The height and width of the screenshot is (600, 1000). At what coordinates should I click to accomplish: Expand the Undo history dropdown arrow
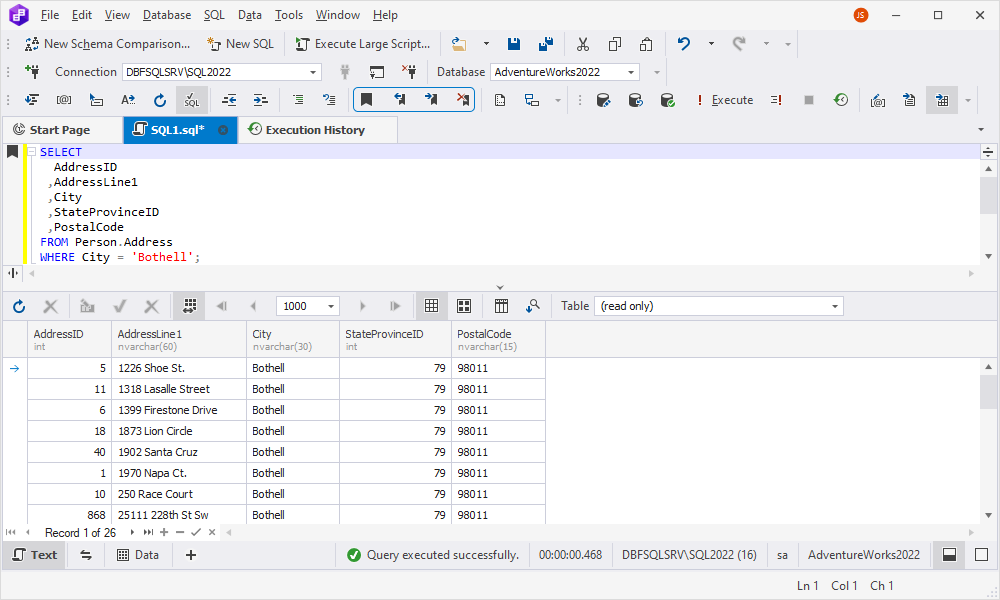pyautogui.click(x=711, y=44)
